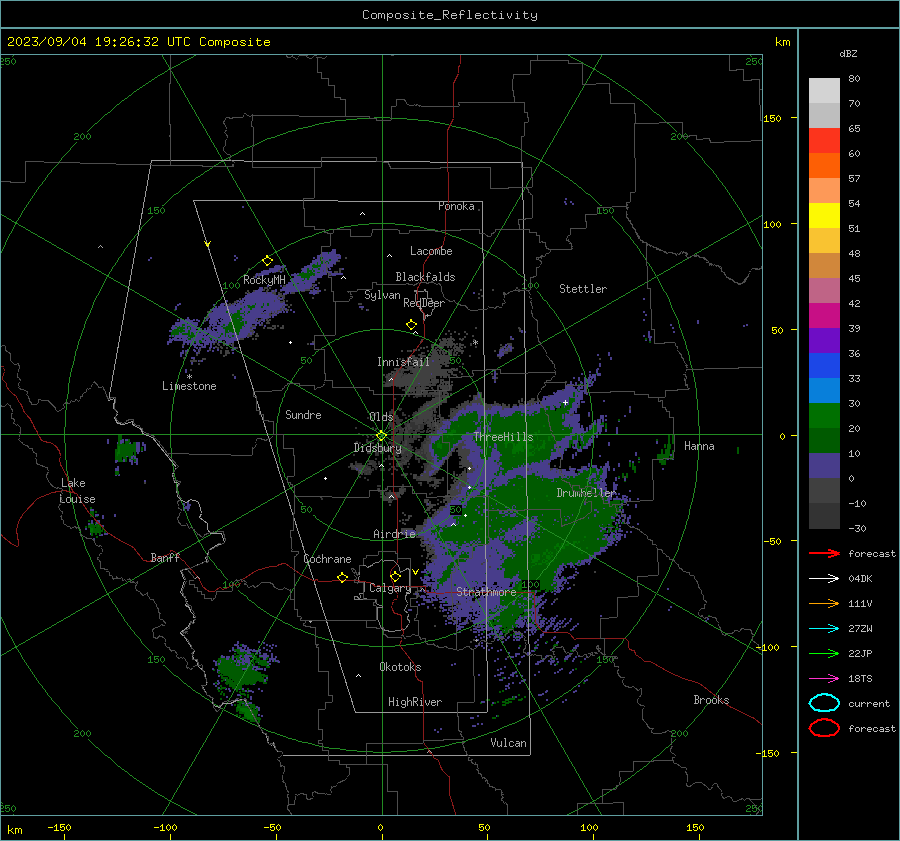Click the Ponoka city label
The width and height of the screenshot is (900, 841).
456,206
